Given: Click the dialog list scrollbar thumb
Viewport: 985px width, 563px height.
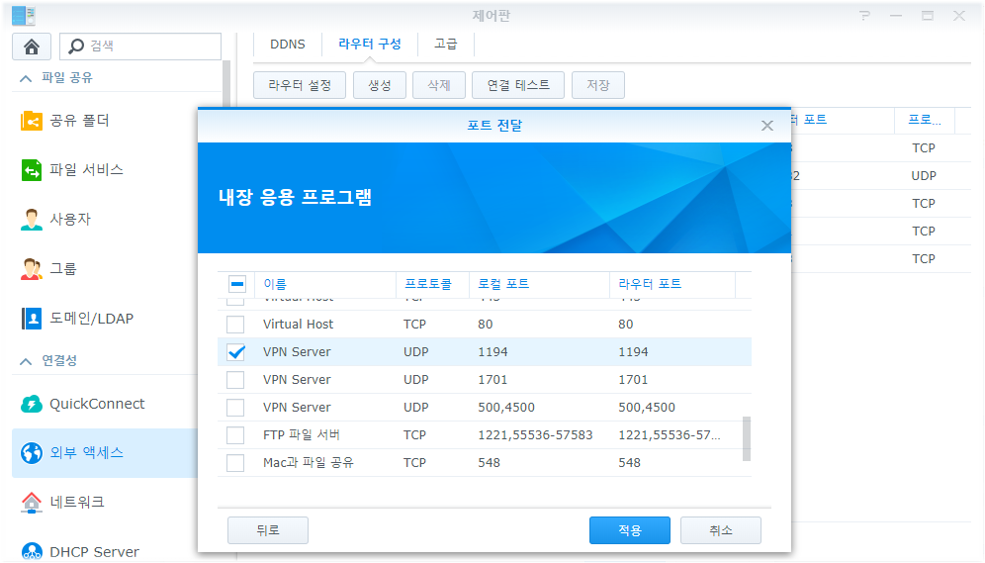Looking at the screenshot, I should 746,439.
